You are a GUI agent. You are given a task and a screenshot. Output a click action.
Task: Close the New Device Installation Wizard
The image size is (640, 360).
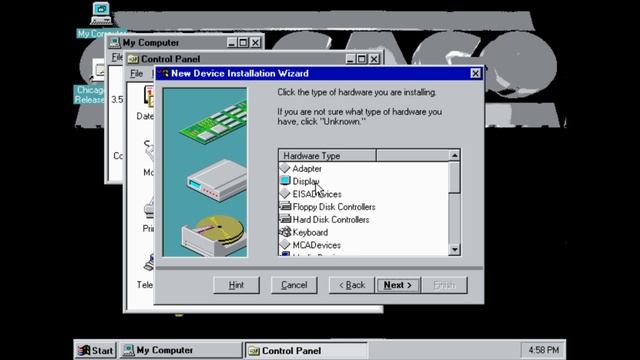(476, 73)
